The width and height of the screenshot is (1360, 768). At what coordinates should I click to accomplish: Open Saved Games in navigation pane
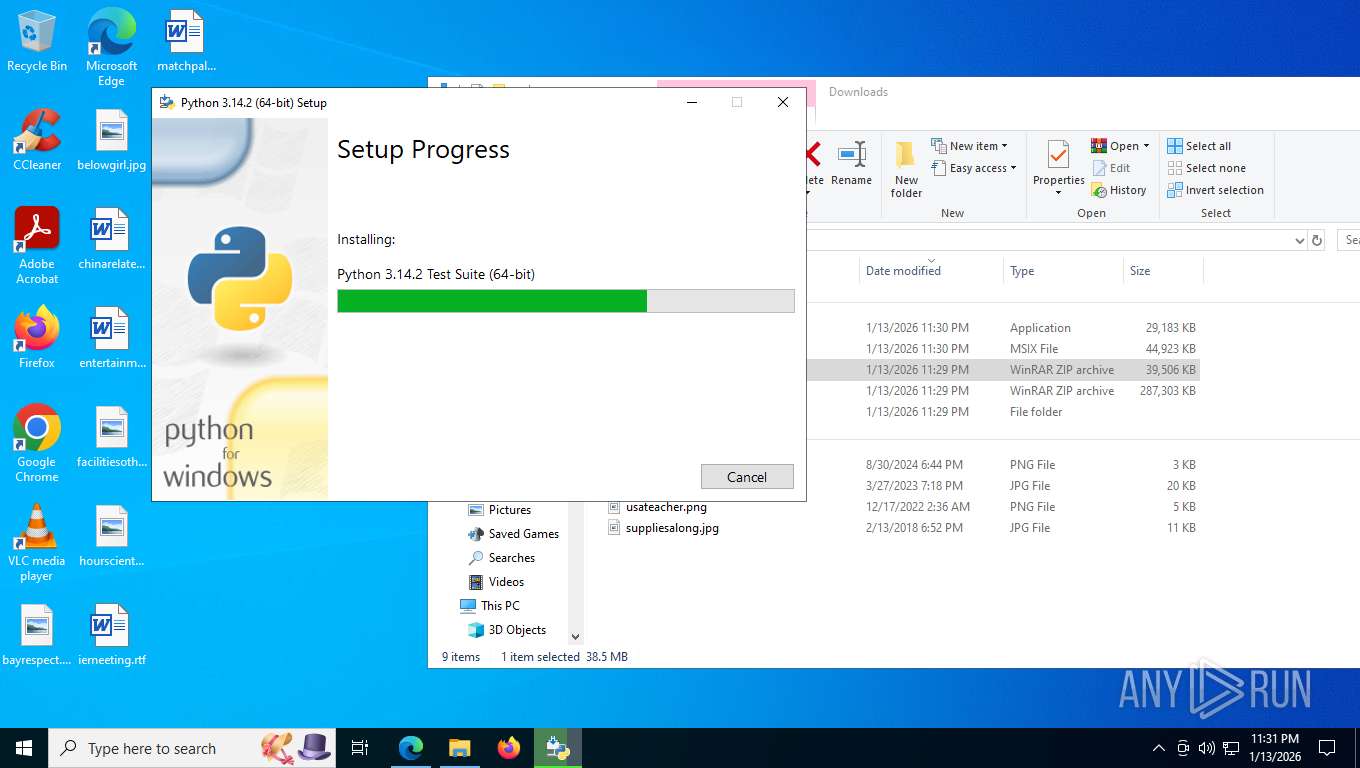(514, 534)
